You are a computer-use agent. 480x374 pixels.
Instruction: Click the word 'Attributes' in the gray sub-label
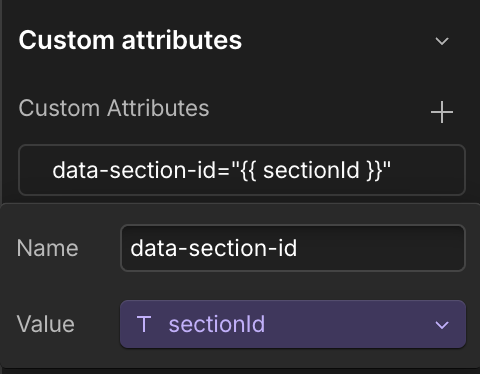click(x=158, y=108)
